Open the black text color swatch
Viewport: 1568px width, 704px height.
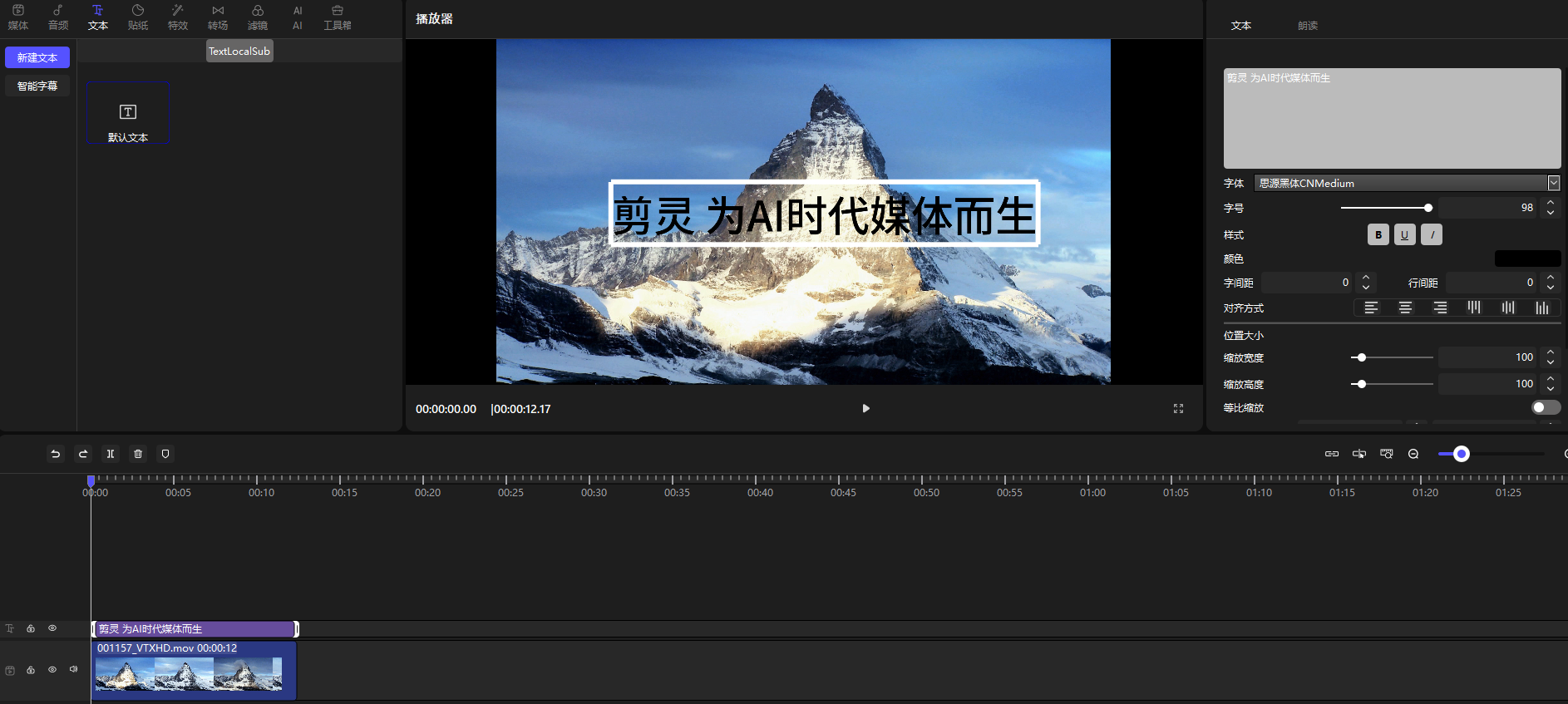[x=1527, y=258]
